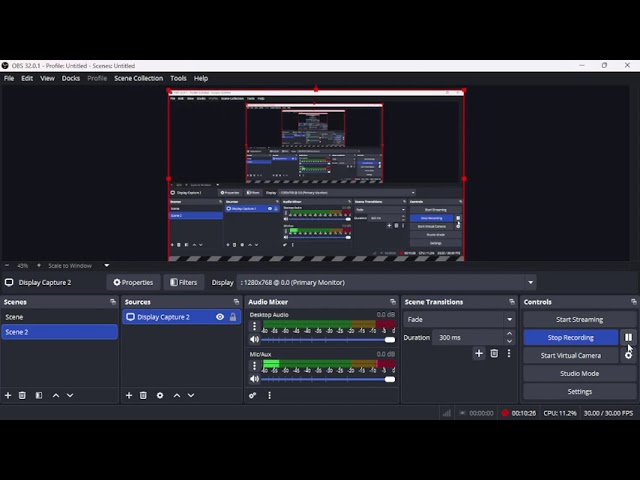Decrease Duration with down stepper
The height and width of the screenshot is (480, 640).
(509, 341)
